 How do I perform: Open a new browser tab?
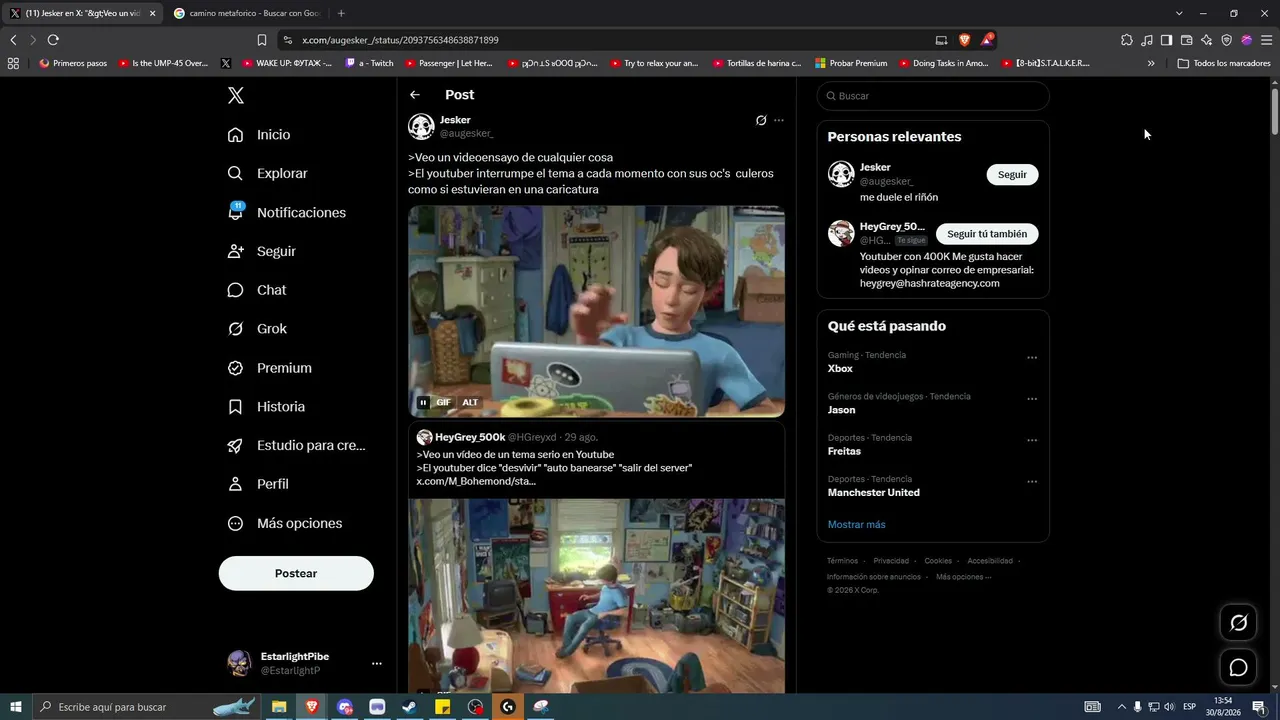pos(341,13)
